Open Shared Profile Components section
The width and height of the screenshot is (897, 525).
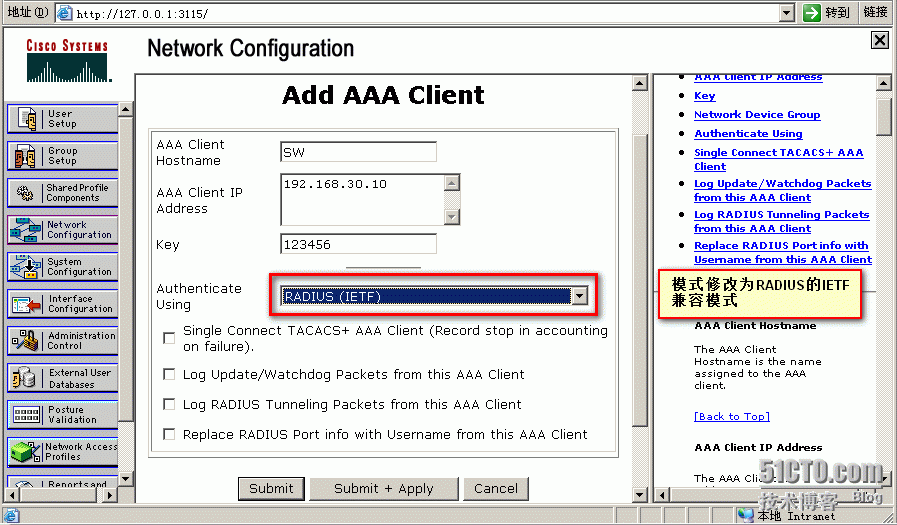[62, 193]
